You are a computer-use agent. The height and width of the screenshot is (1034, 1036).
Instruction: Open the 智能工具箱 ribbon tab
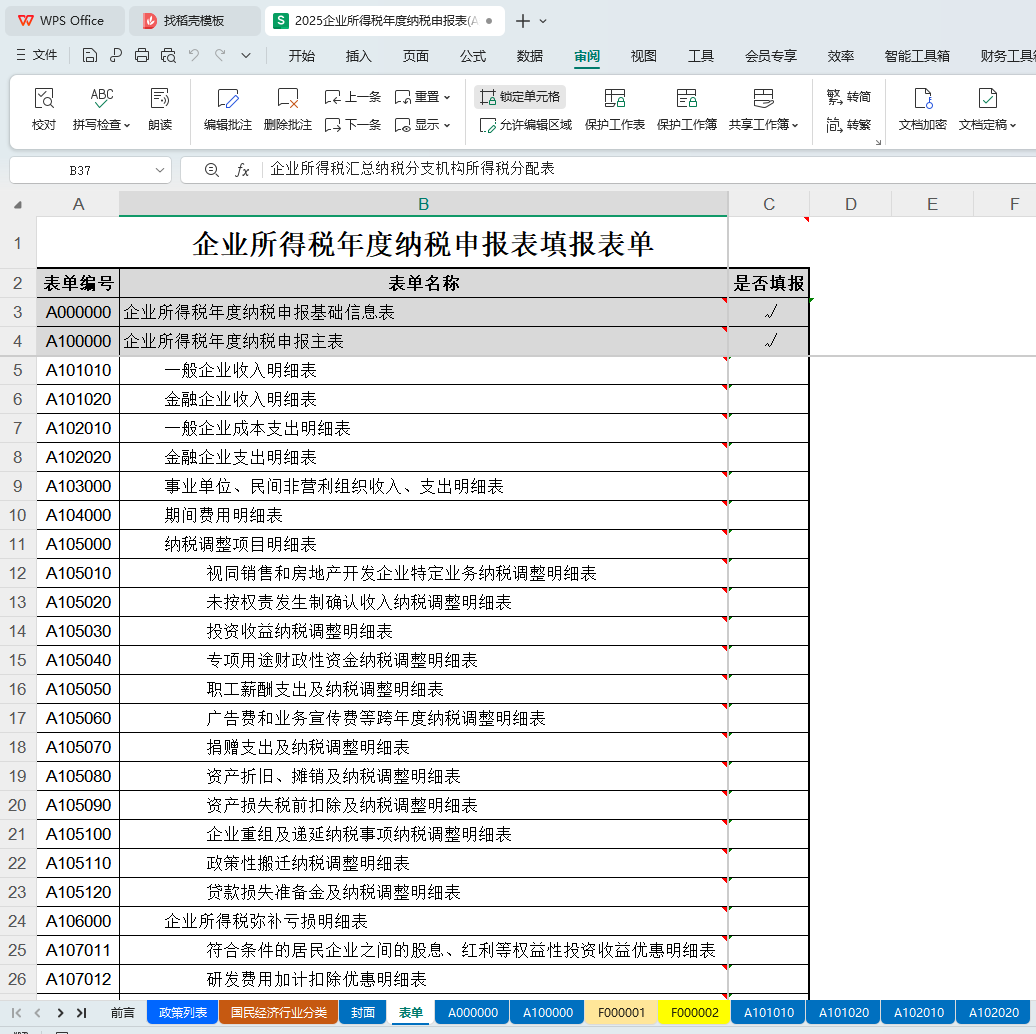tap(917, 56)
